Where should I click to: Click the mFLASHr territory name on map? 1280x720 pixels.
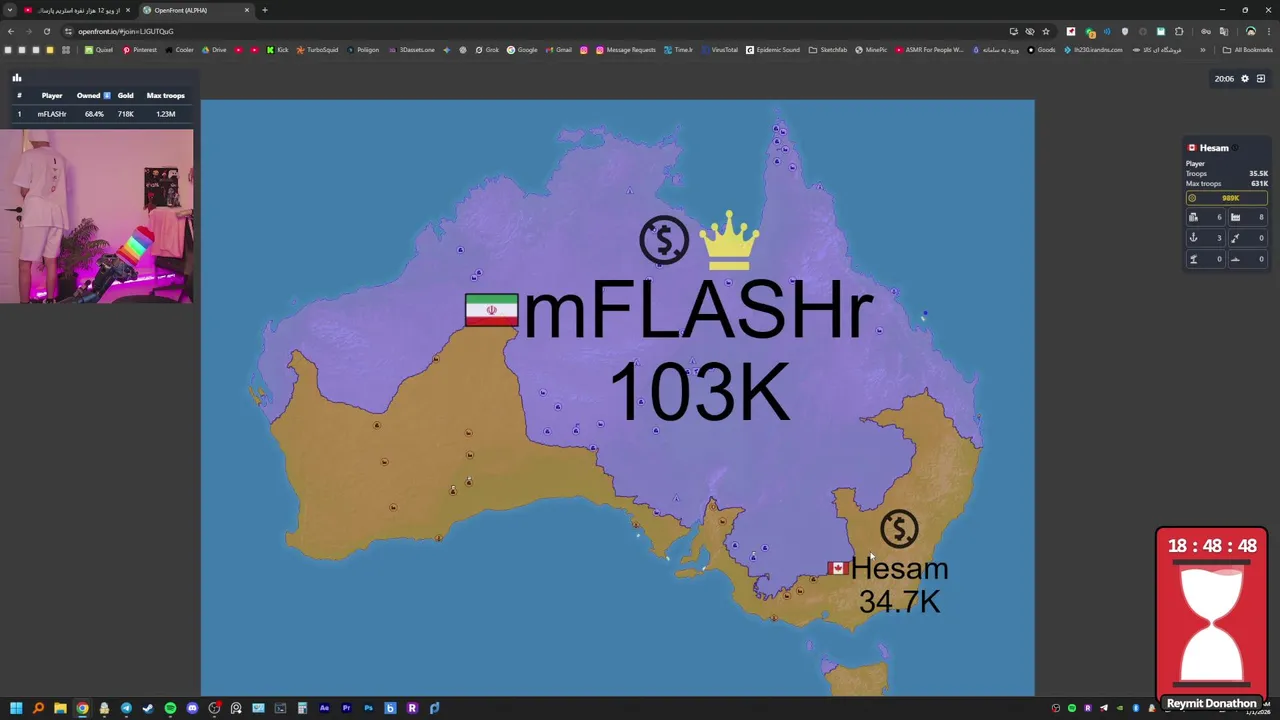[x=698, y=312]
